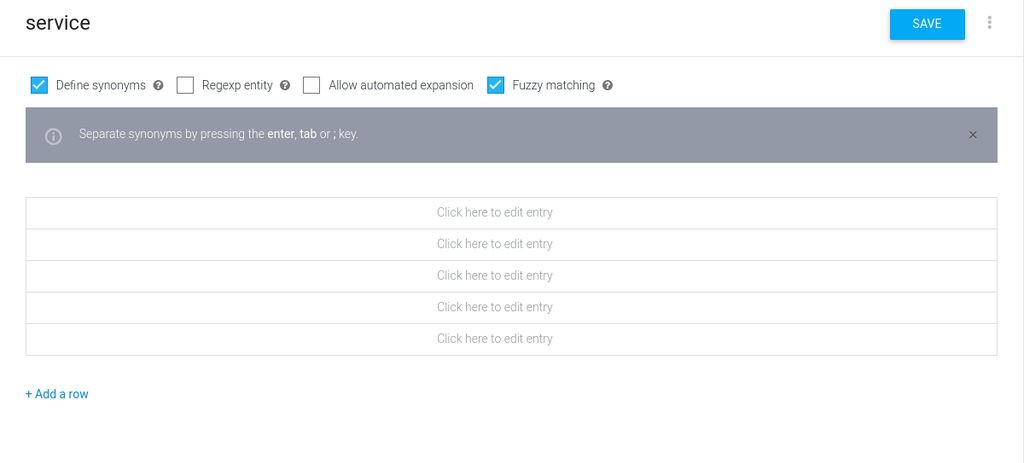Click help icon next to Define synonyms
Screen dimensions: 1024x463
pos(158,86)
